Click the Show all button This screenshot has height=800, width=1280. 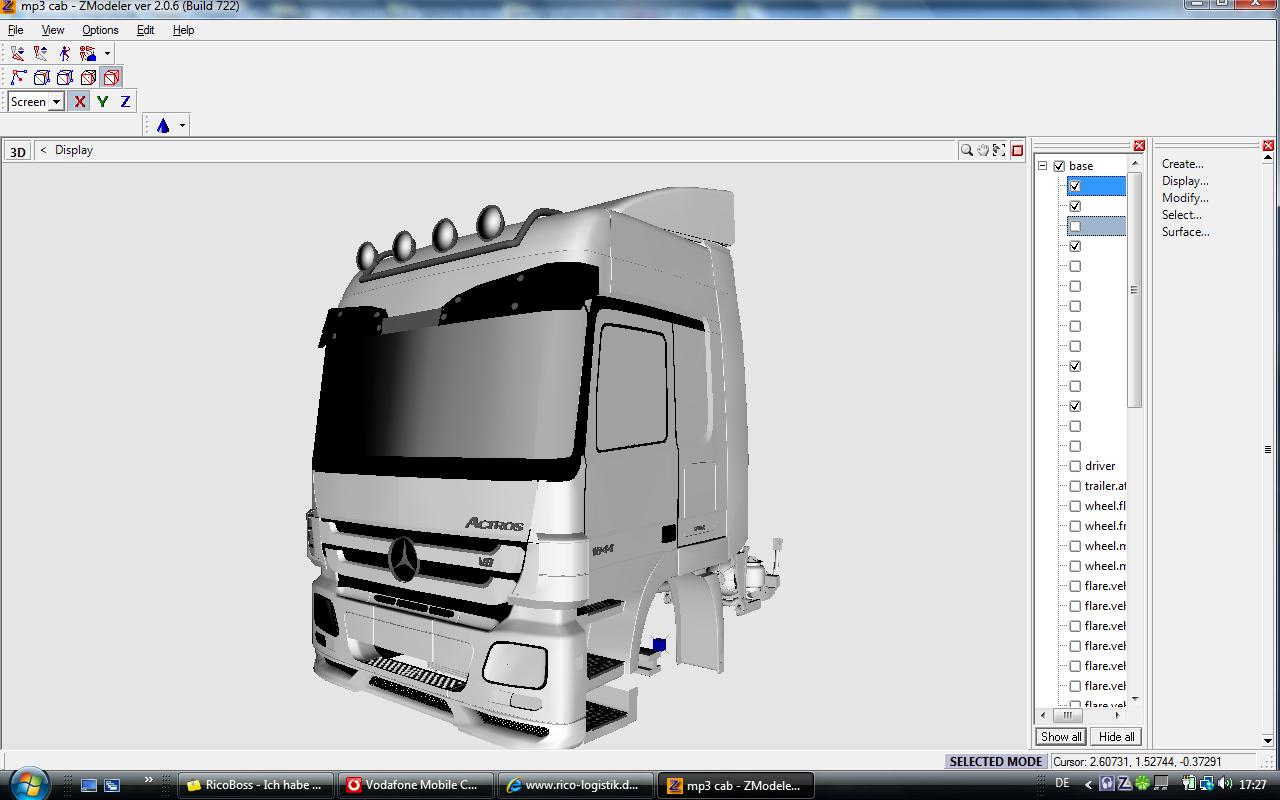(x=1061, y=737)
